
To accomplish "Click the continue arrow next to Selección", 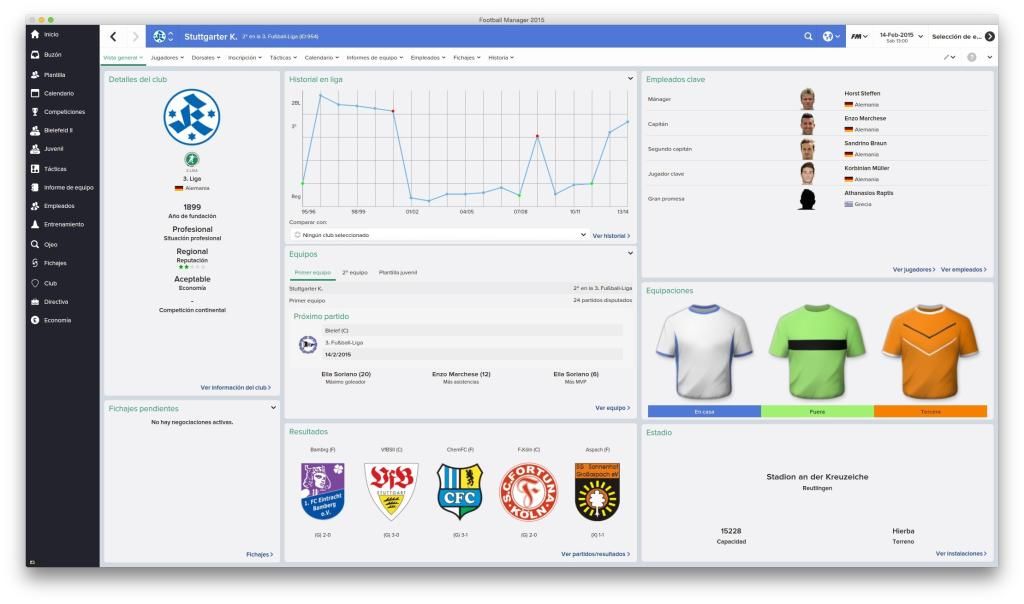I will pos(989,37).
